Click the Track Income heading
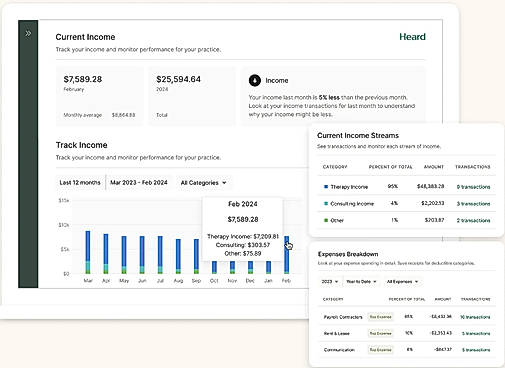505x368 pixels. pyautogui.click(x=82, y=145)
